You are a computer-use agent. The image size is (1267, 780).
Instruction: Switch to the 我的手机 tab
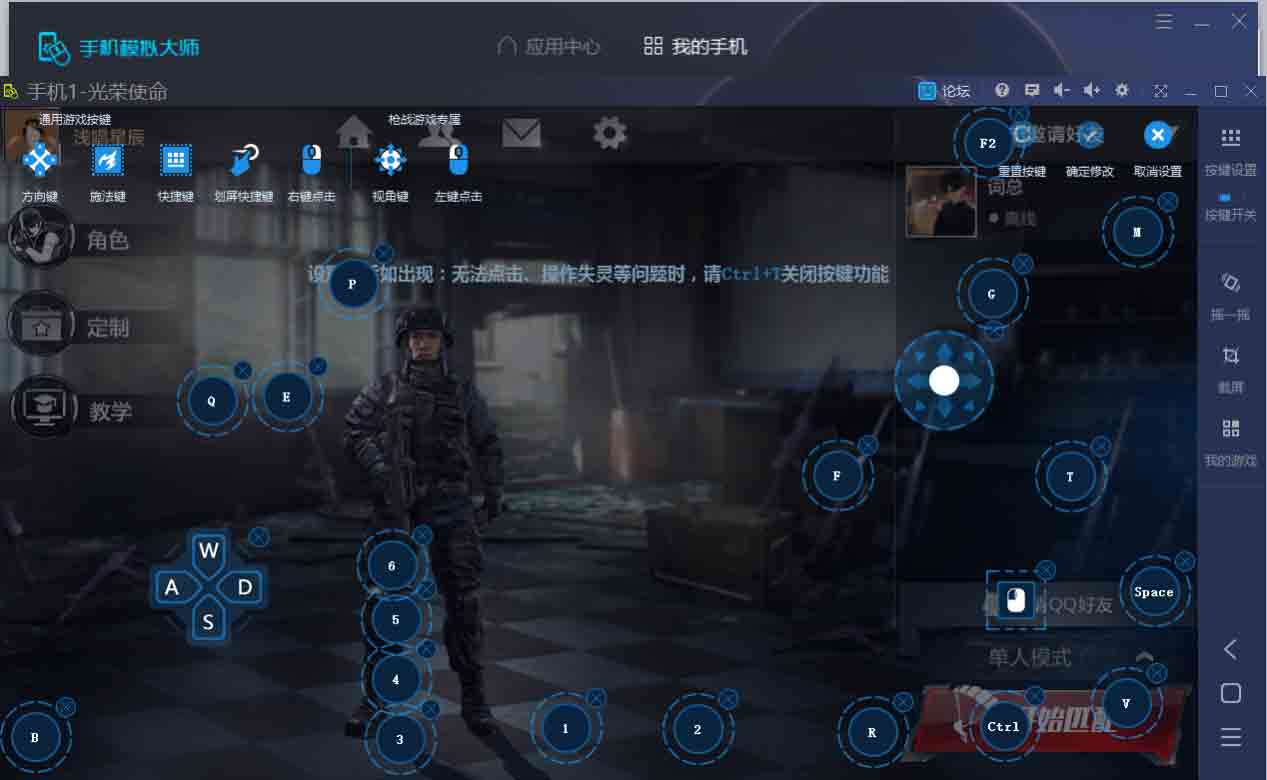tap(695, 46)
